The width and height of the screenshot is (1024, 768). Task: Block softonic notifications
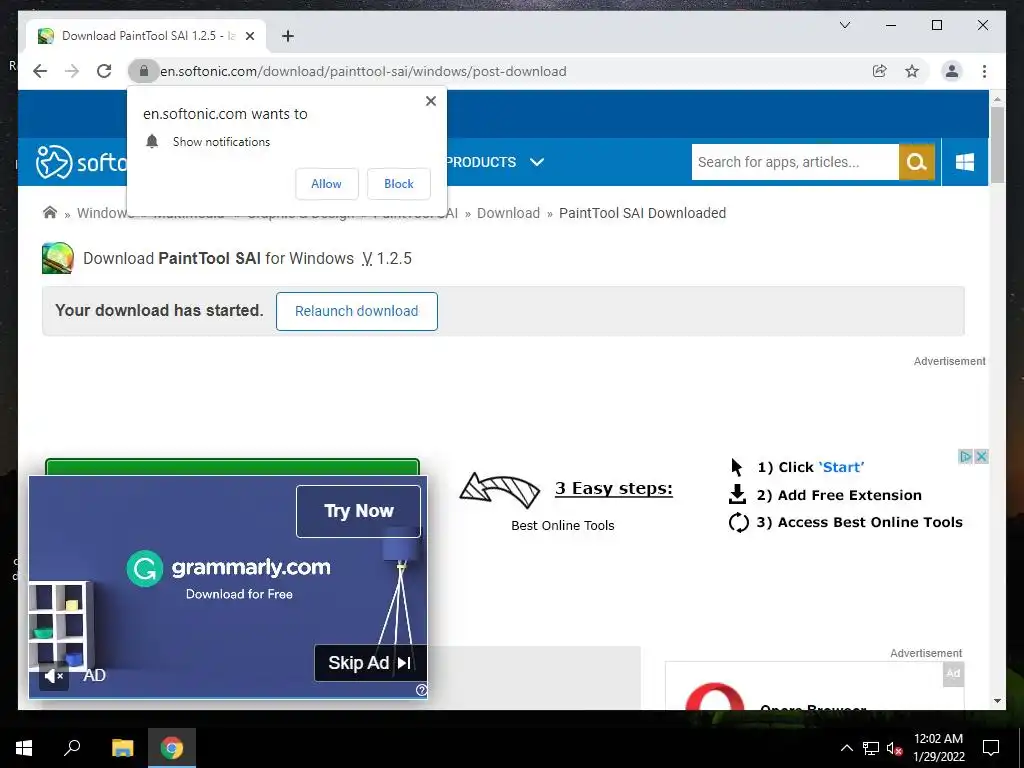[x=398, y=184]
